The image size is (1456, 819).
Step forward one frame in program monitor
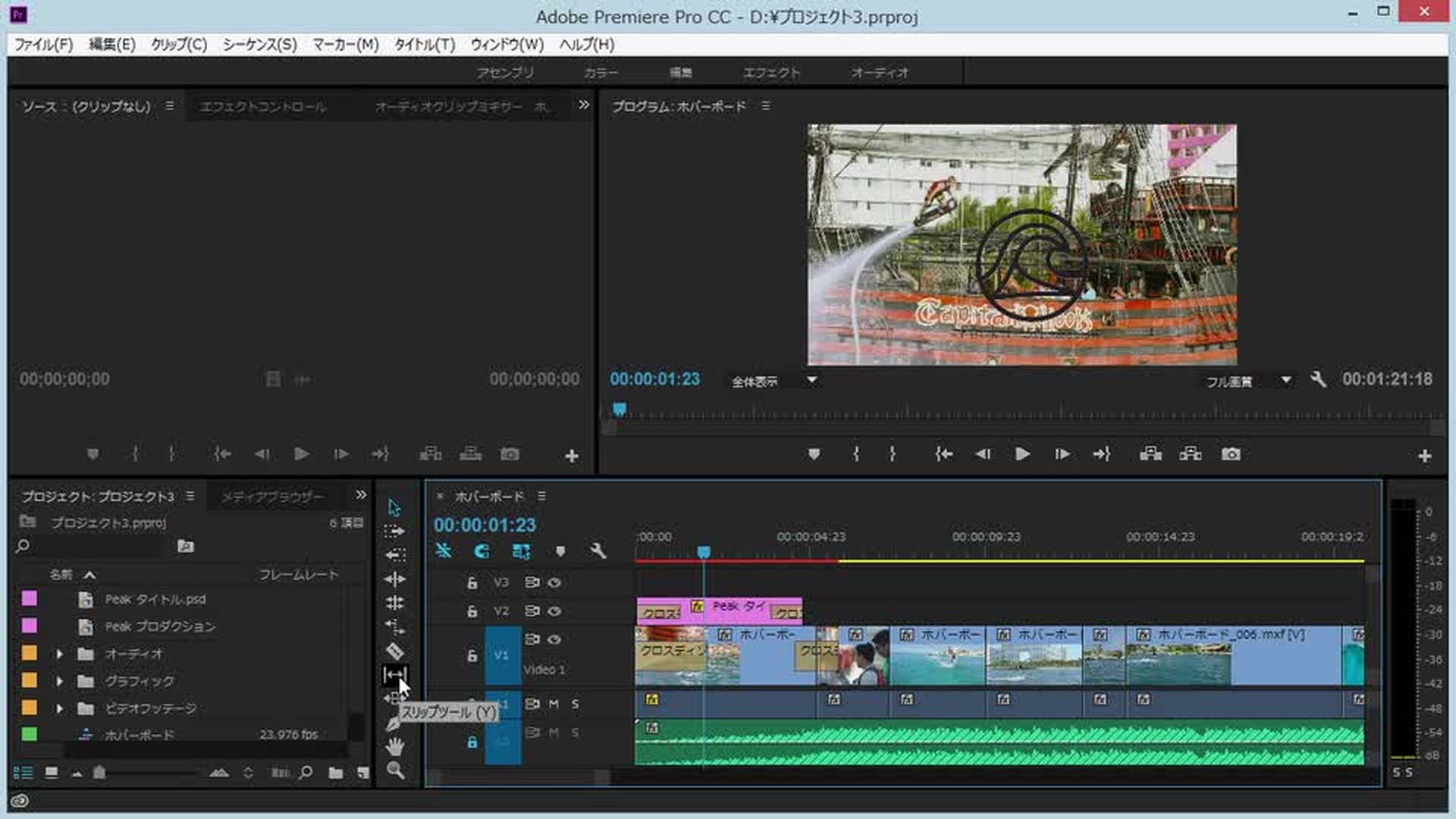click(1062, 454)
